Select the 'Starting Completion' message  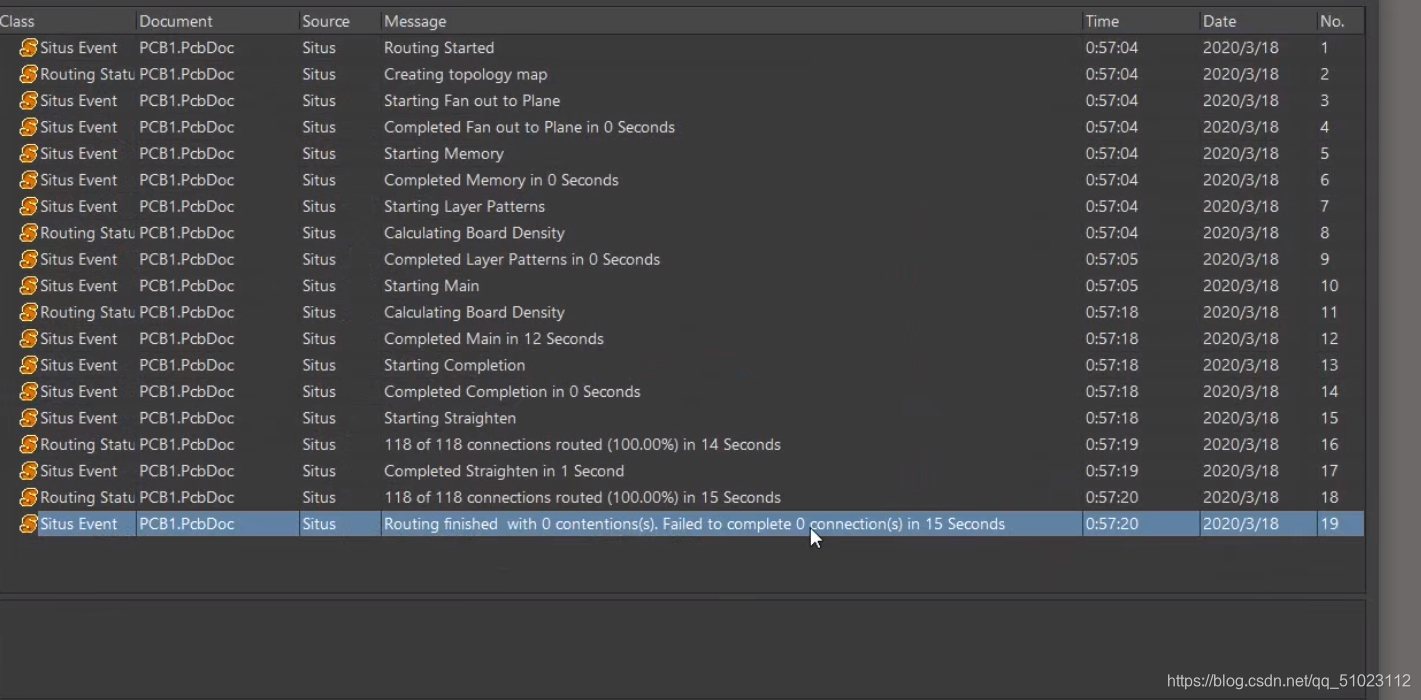coord(454,366)
